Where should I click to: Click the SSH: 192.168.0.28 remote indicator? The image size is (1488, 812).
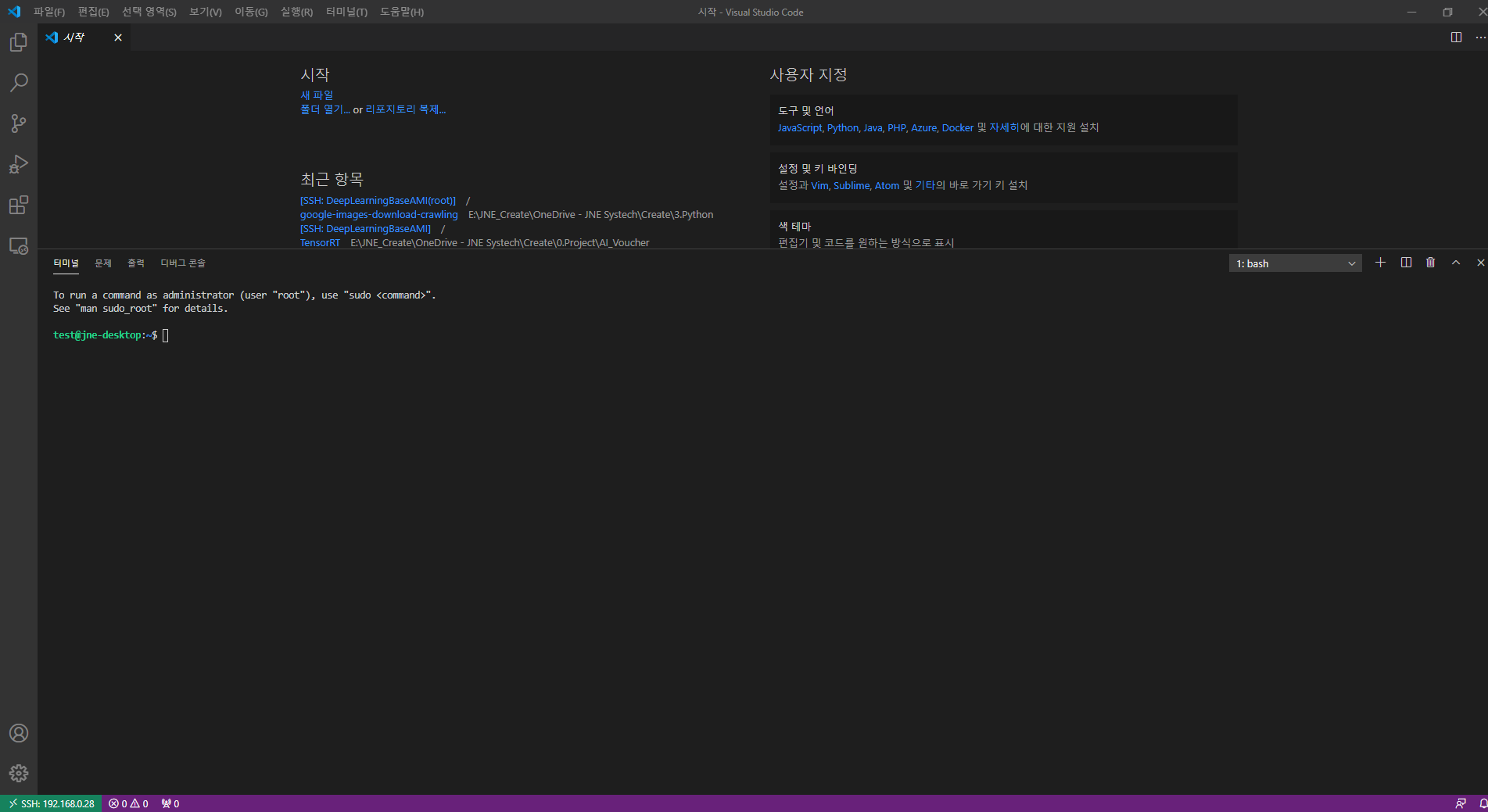coord(51,803)
